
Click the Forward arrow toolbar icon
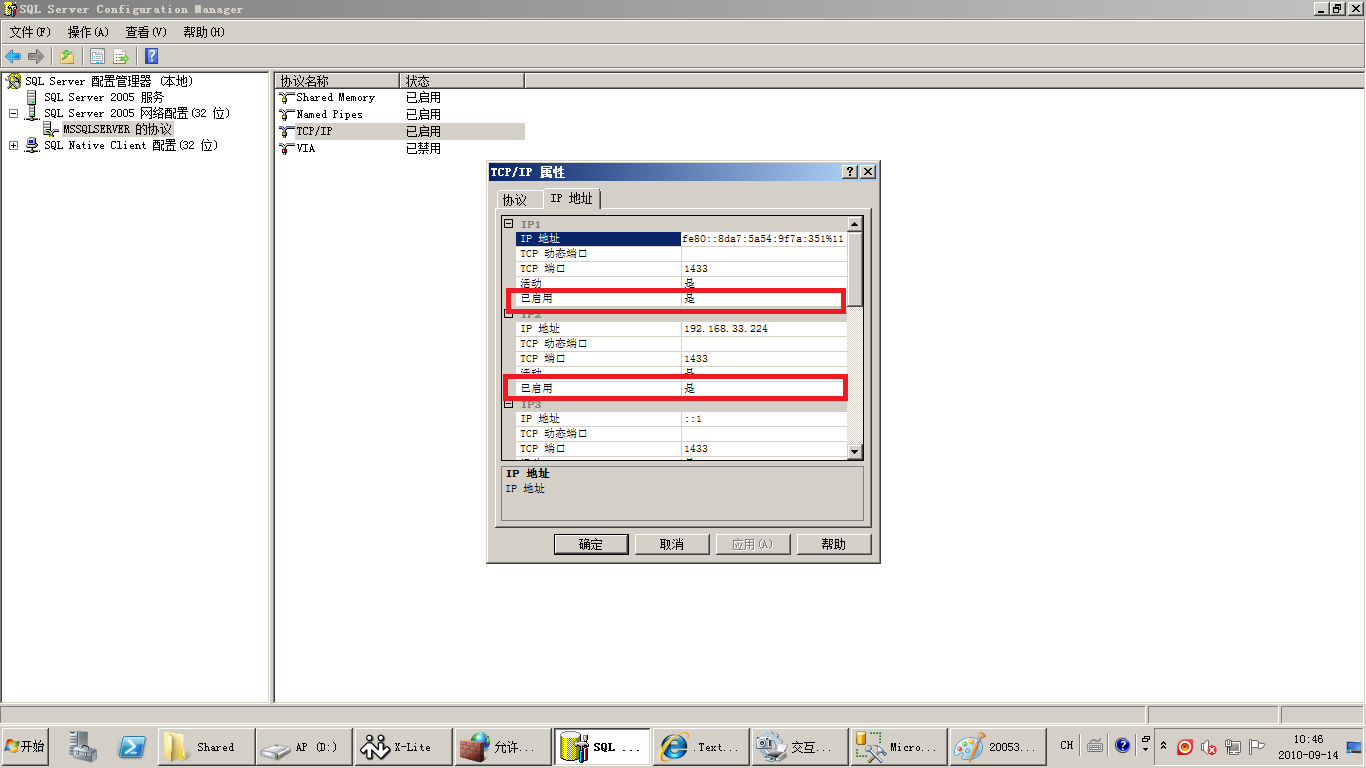point(36,56)
